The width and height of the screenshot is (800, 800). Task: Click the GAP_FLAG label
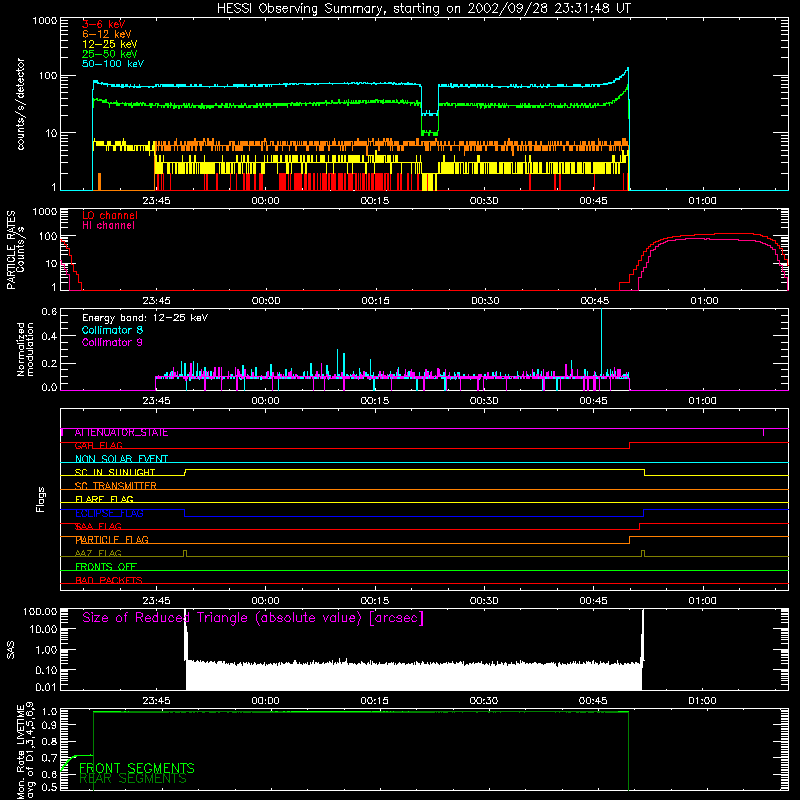pos(98,445)
